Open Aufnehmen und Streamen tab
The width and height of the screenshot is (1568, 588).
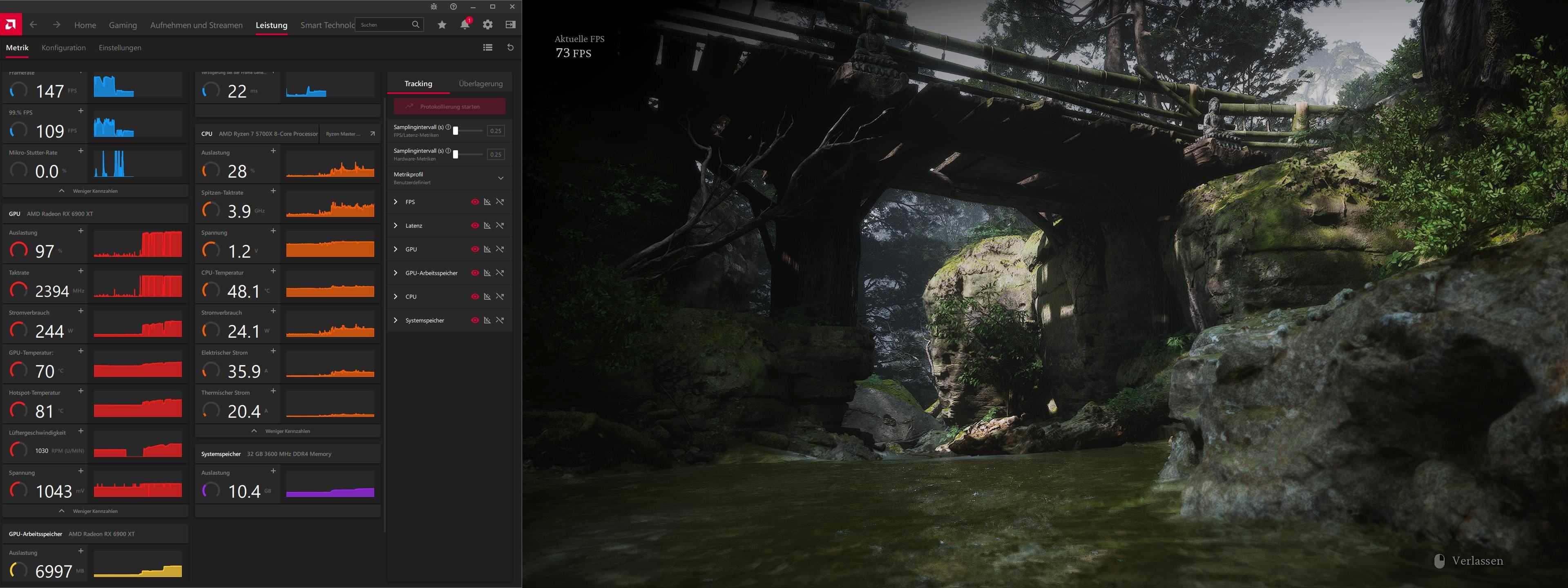(x=197, y=25)
